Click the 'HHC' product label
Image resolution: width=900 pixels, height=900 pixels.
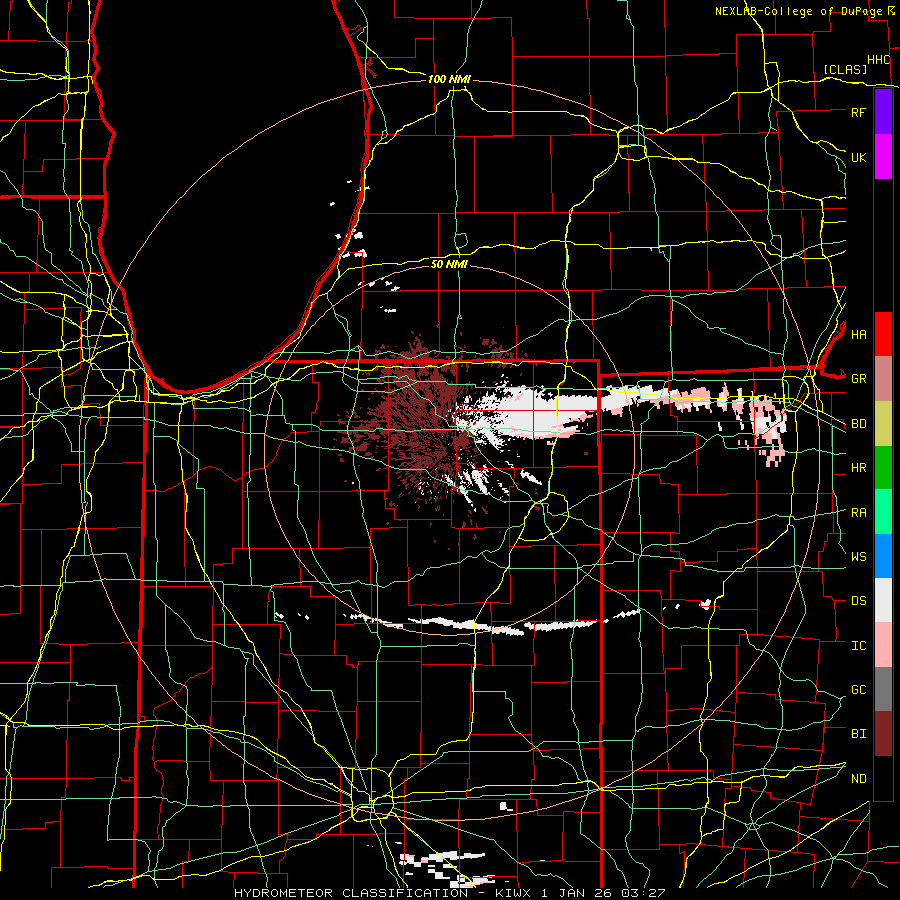pos(878,60)
